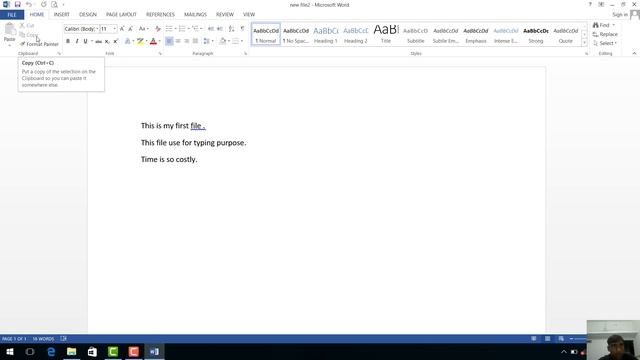Switch to the DESIGN tab

pyautogui.click(x=88, y=15)
